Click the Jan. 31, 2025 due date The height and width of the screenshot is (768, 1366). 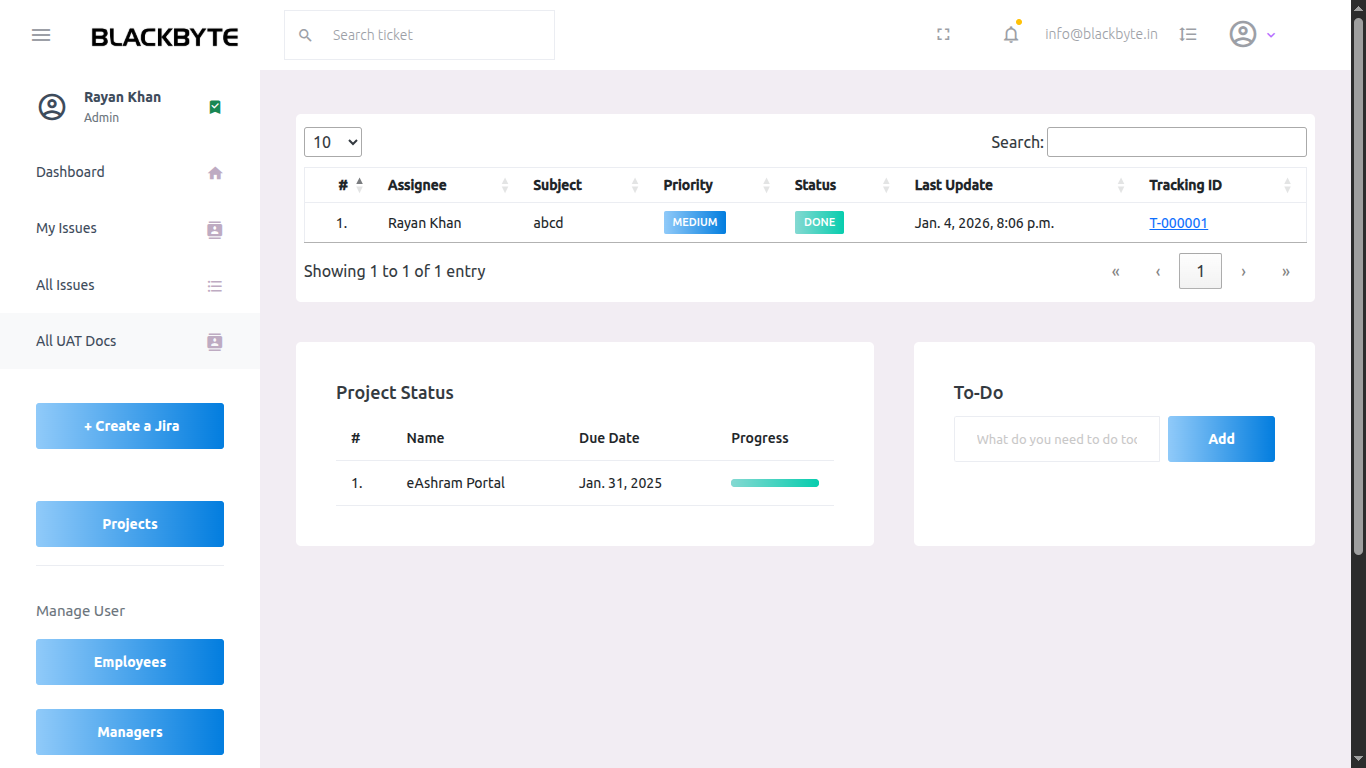click(620, 483)
